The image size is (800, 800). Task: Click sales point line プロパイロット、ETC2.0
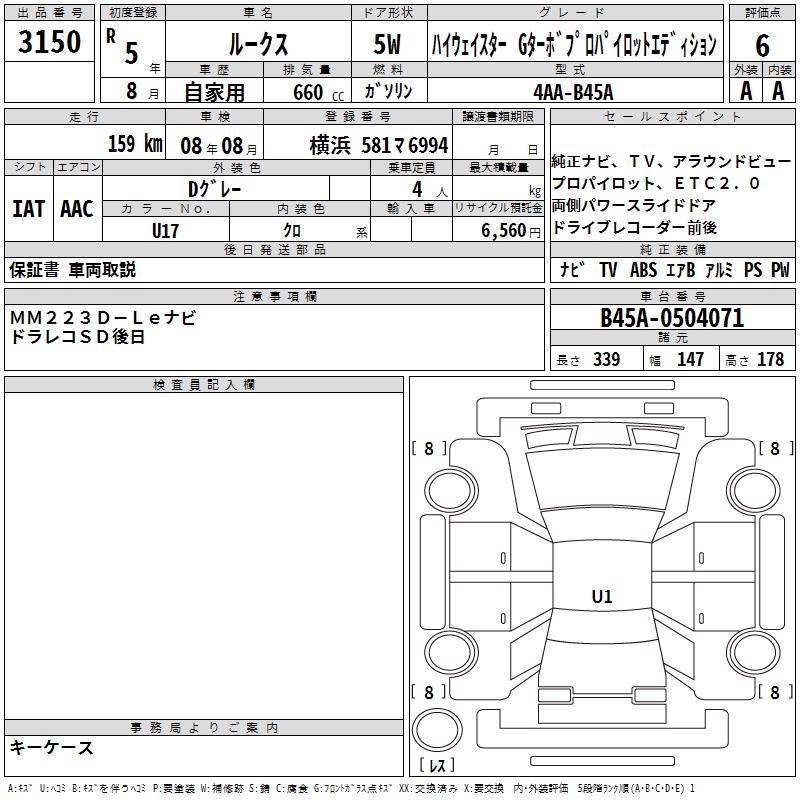[656, 183]
